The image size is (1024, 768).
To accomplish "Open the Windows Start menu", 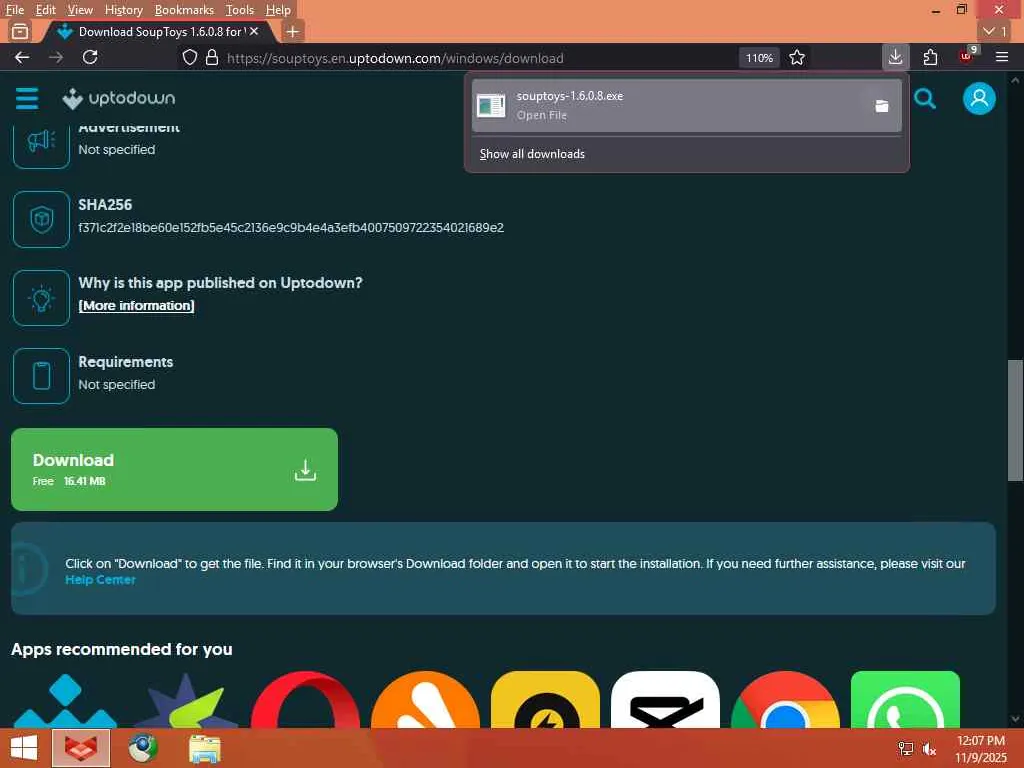I will pos(24,748).
